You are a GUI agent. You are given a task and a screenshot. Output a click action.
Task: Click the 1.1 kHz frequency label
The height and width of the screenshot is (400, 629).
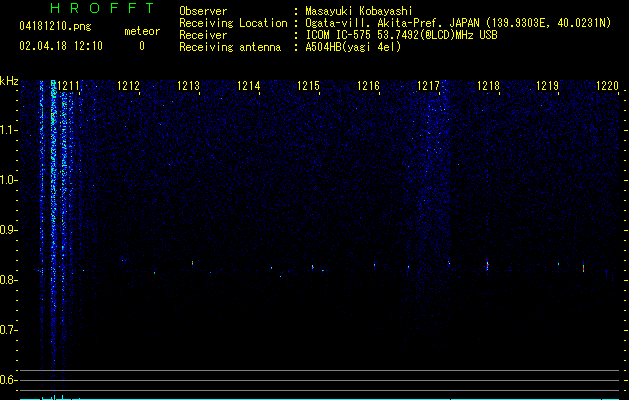(x=8, y=130)
